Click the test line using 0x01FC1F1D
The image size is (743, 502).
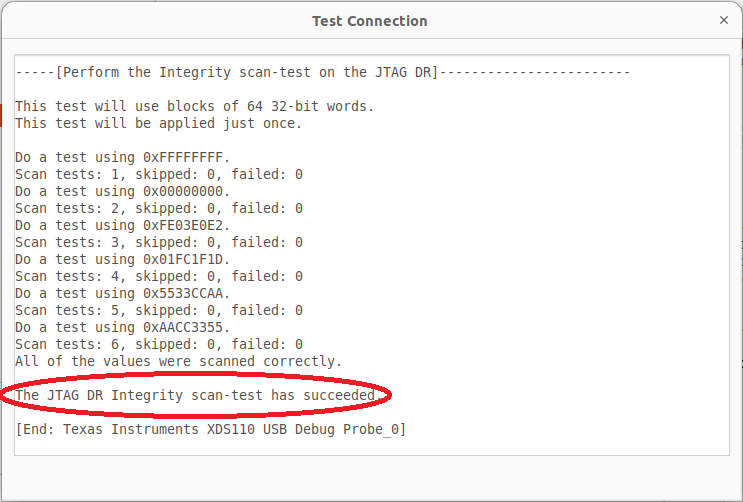[122, 259]
